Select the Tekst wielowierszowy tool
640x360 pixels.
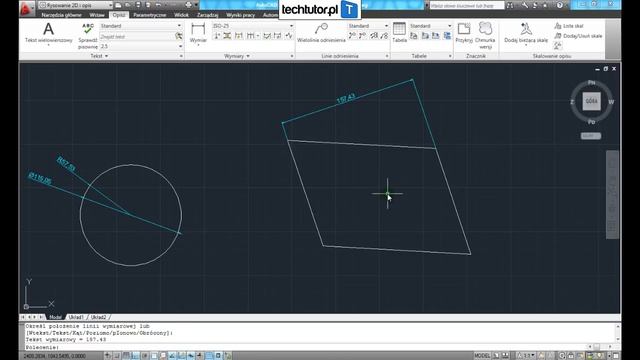(49, 33)
